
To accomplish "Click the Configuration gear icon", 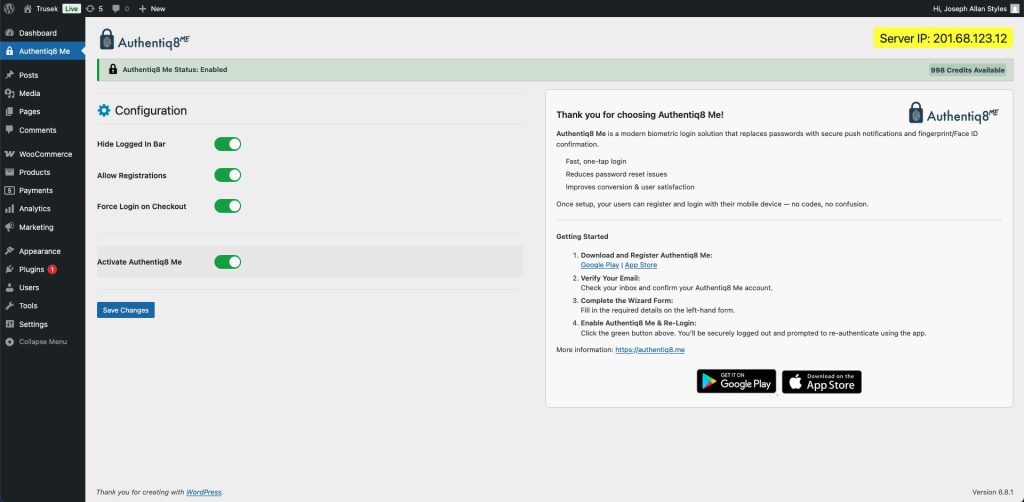I will [104, 111].
